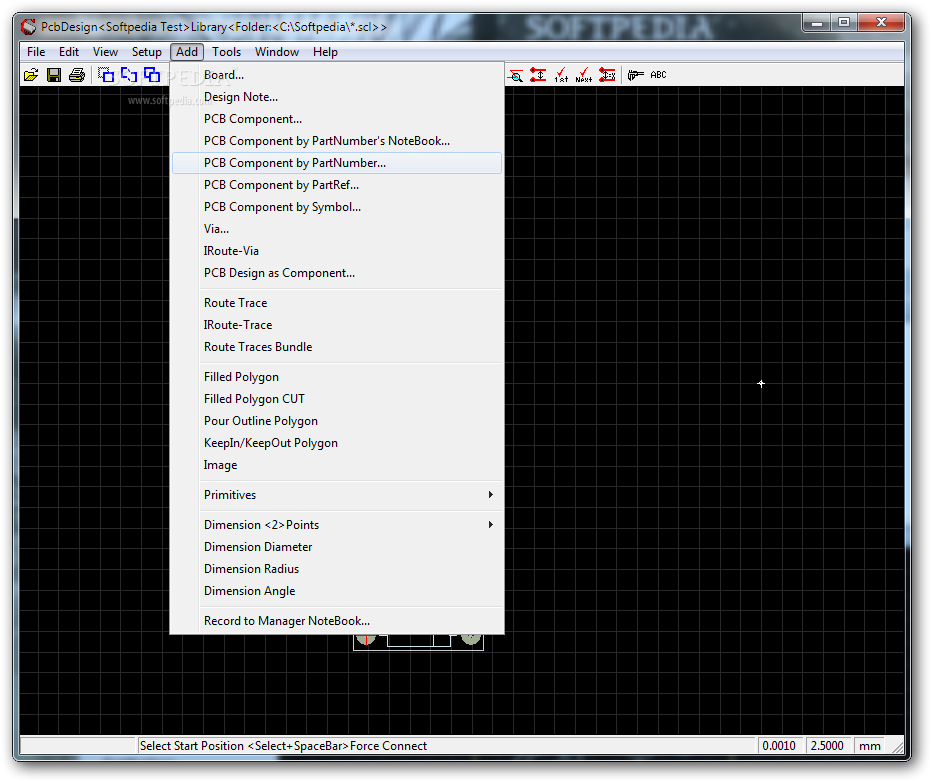Close the open Add menu
Screen dimensions: 932x782
tap(187, 52)
